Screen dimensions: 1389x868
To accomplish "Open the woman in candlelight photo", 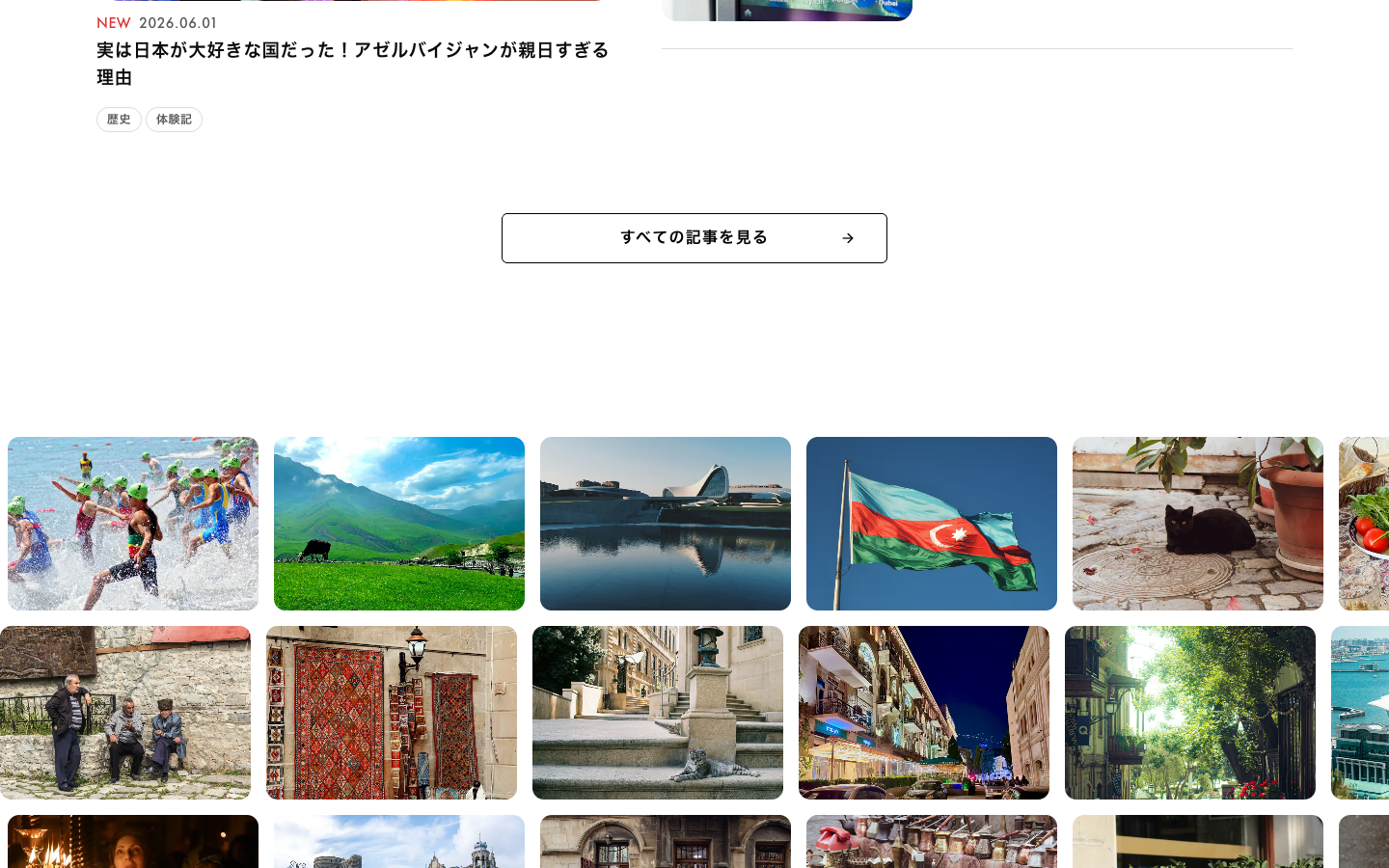I will coord(133,842).
